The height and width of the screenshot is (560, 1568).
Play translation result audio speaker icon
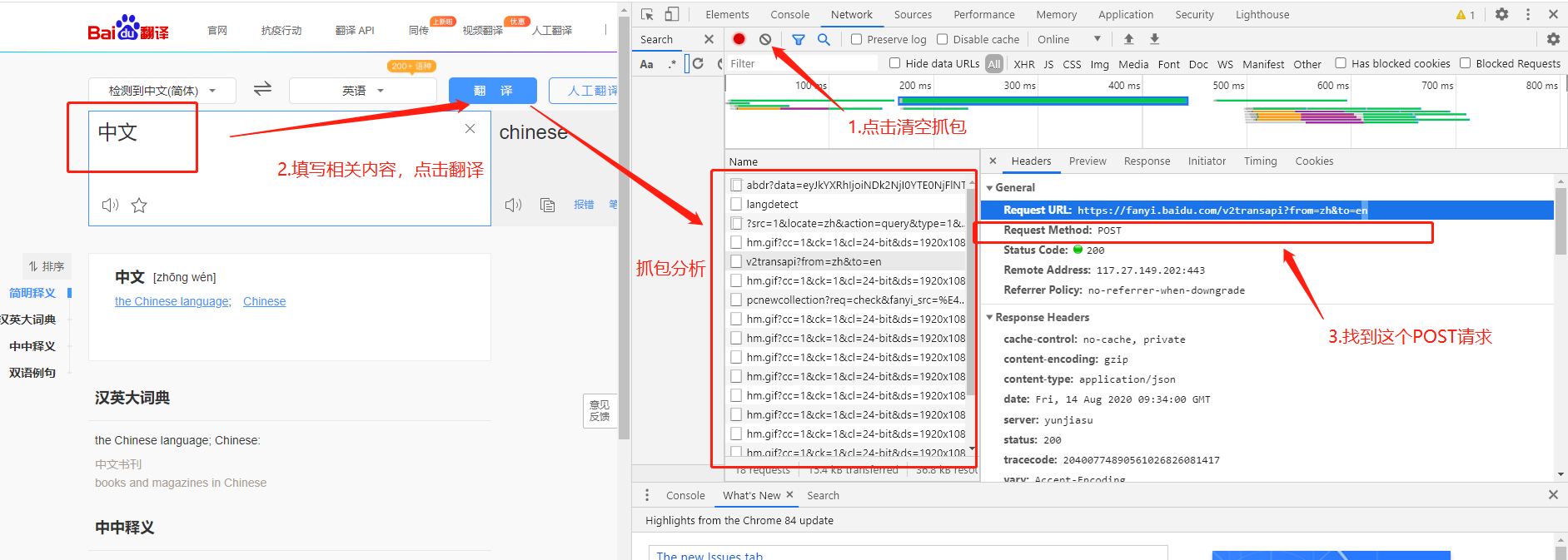pyautogui.click(x=513, y=205)
